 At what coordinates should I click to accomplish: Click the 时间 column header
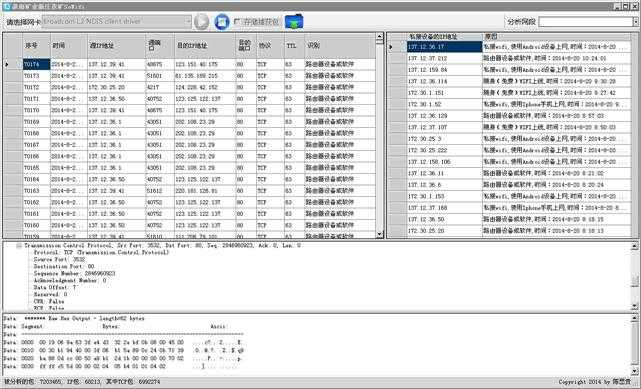69,45
